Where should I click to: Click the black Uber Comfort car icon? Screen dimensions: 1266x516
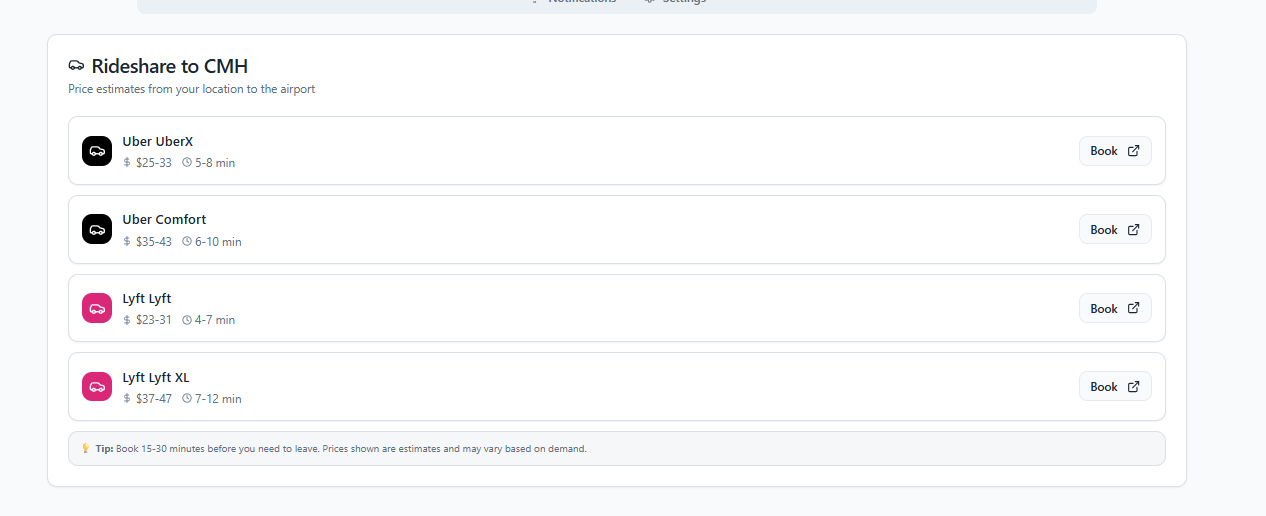(97, 229)
